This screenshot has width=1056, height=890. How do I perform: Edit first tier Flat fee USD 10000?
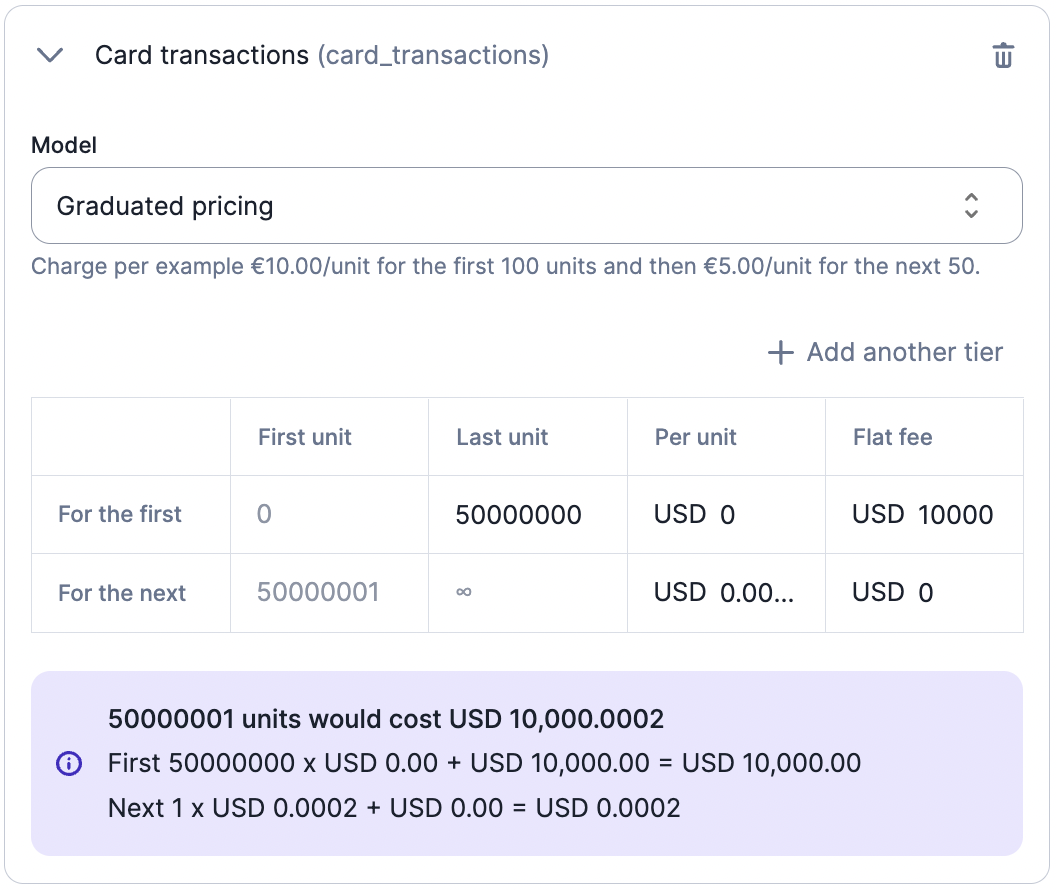click(955, 515)
